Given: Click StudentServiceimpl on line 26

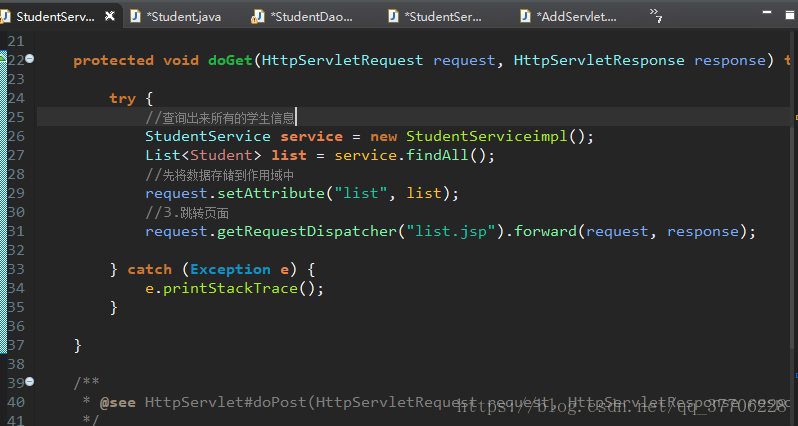Looking at the screenshot, I should point(487,136).
